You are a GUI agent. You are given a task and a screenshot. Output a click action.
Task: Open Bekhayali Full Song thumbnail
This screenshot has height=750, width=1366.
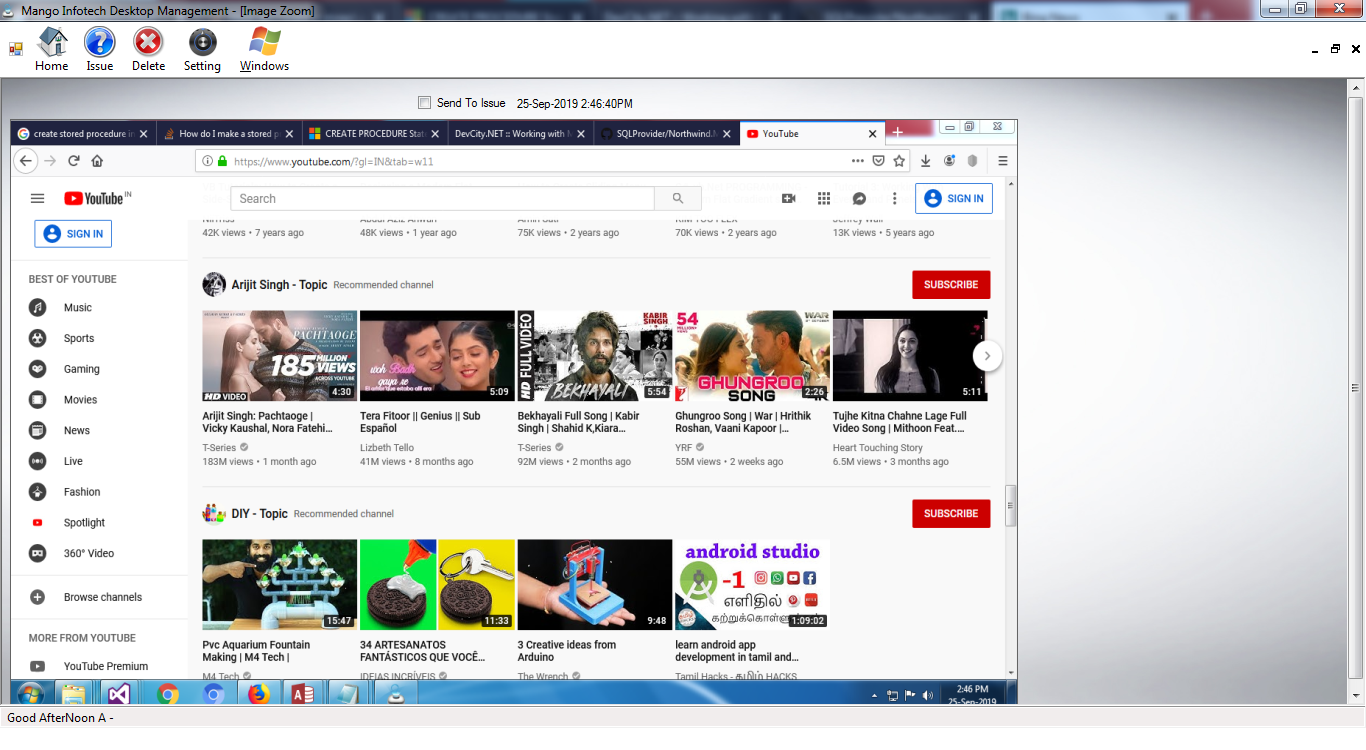(595, 355)
